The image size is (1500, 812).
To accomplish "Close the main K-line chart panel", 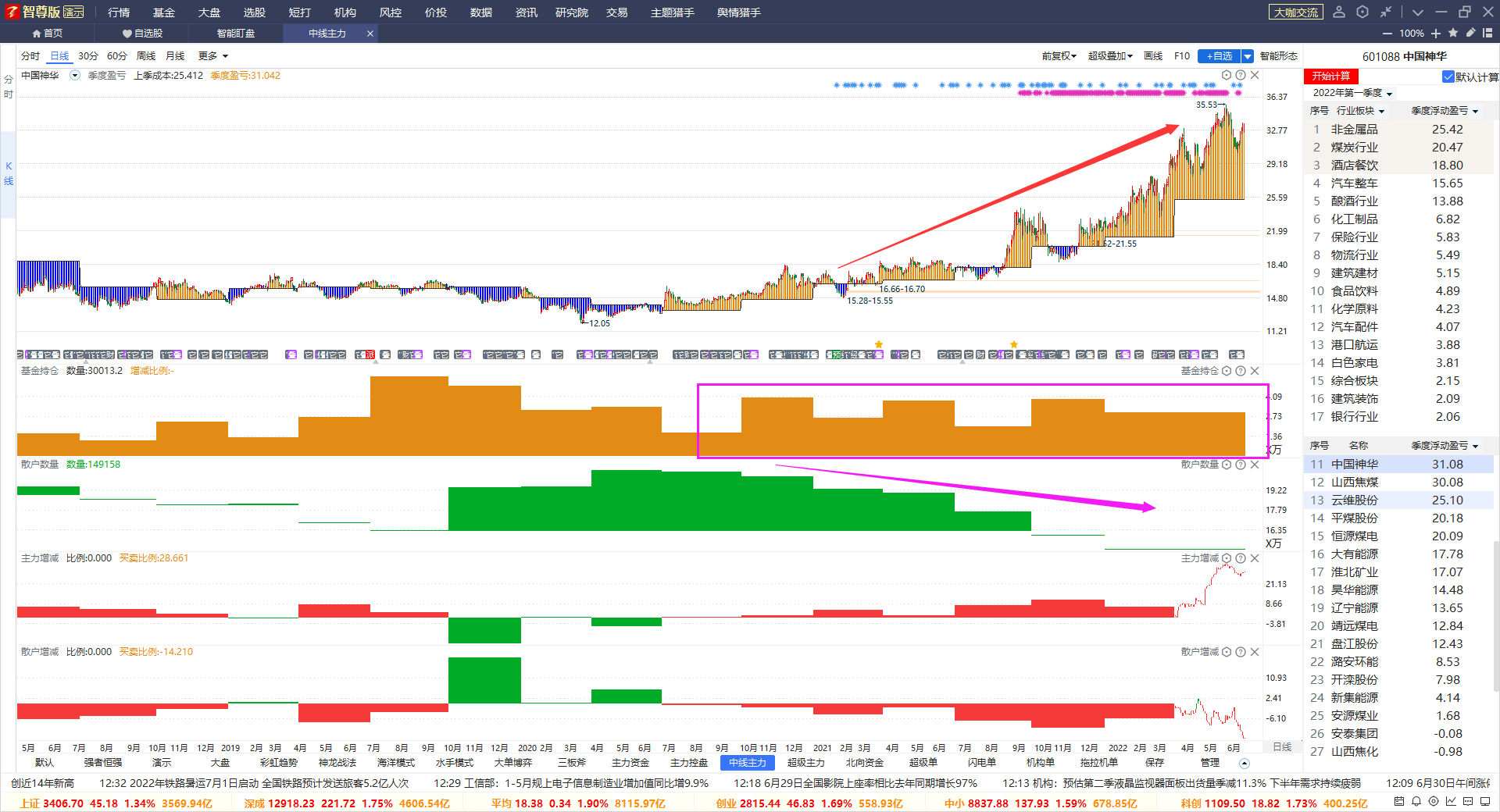I will click(x=1255, y=75).
